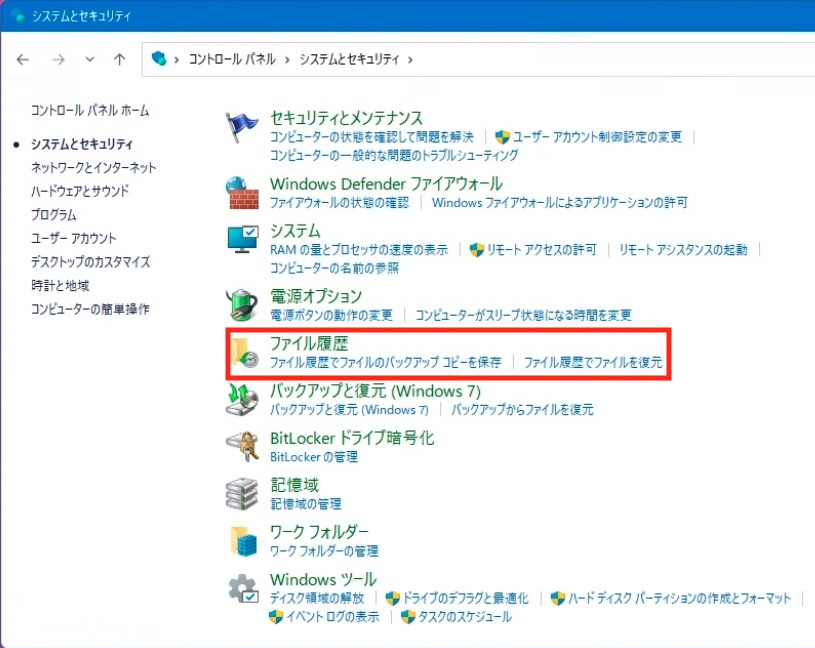815x648 pixels.
Task: Open the ファイル履歴 heading
Action: tap(309, 343)
